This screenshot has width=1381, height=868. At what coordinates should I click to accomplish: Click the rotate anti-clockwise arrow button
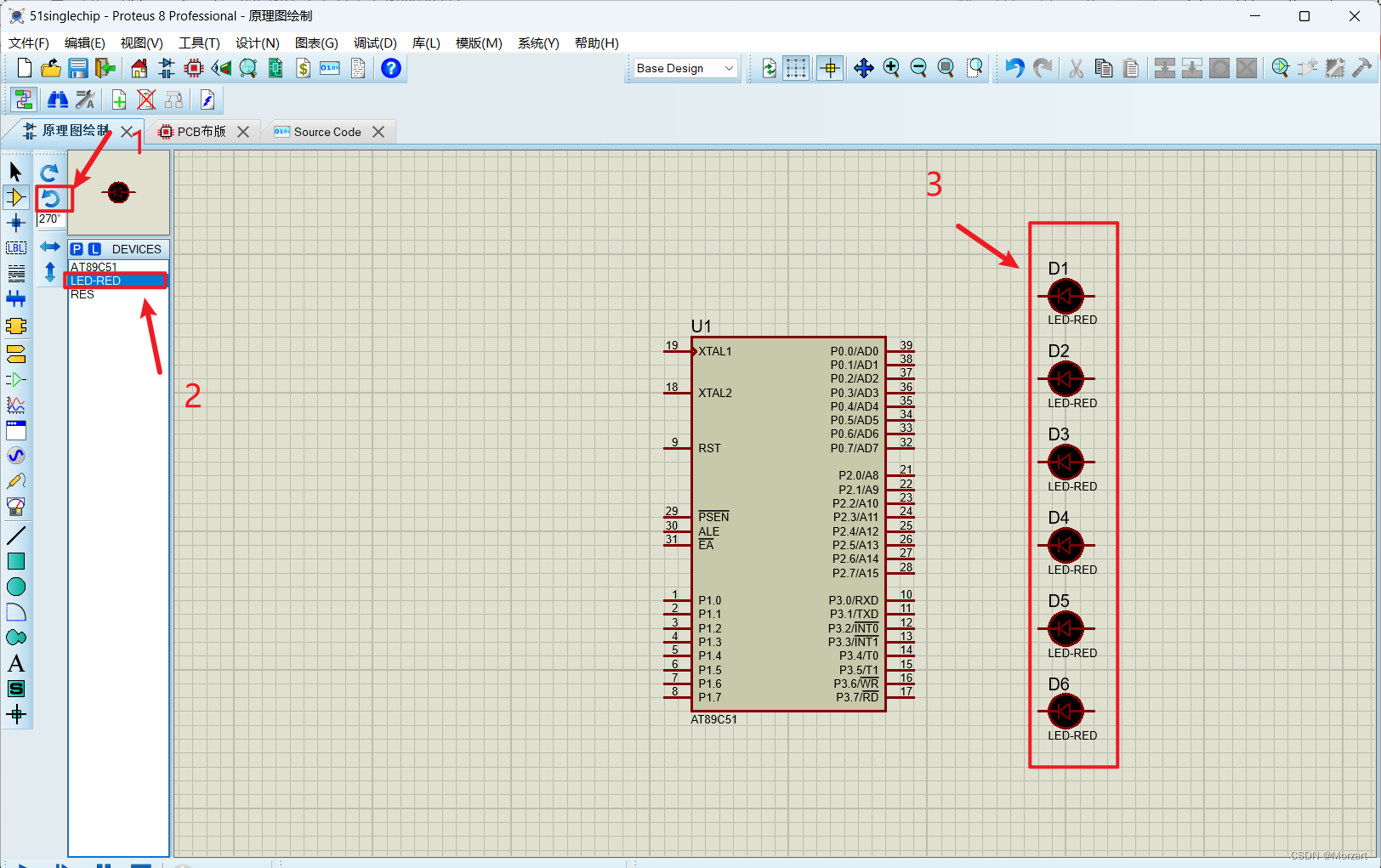[51, 198]
